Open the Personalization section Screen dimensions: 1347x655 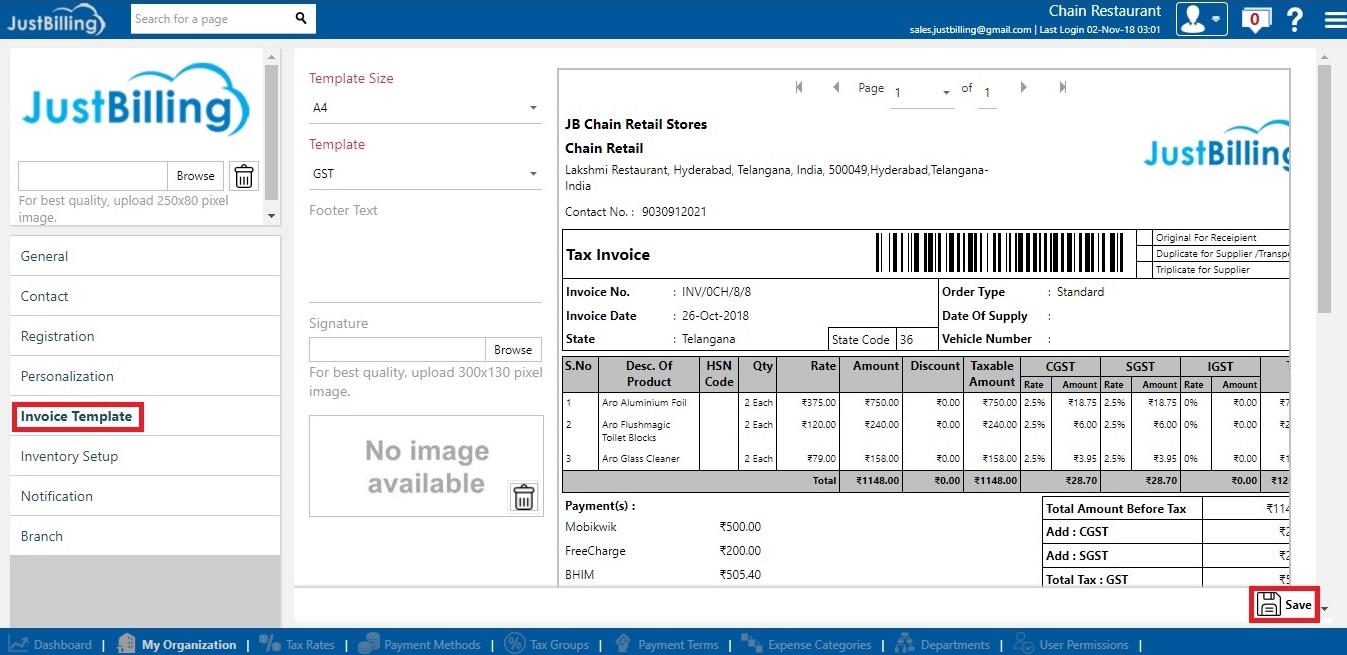tap(145, 376)
